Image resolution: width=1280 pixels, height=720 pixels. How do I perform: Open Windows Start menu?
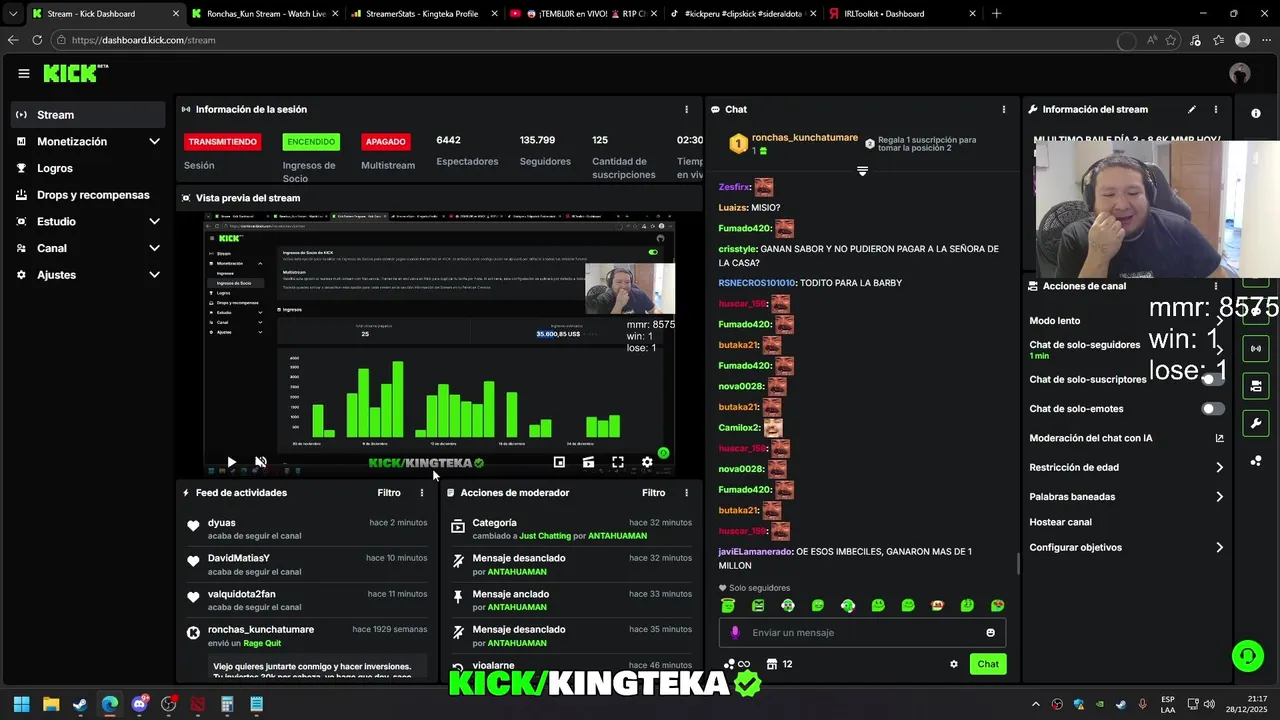pyautogui.click(x=21, y=704)
